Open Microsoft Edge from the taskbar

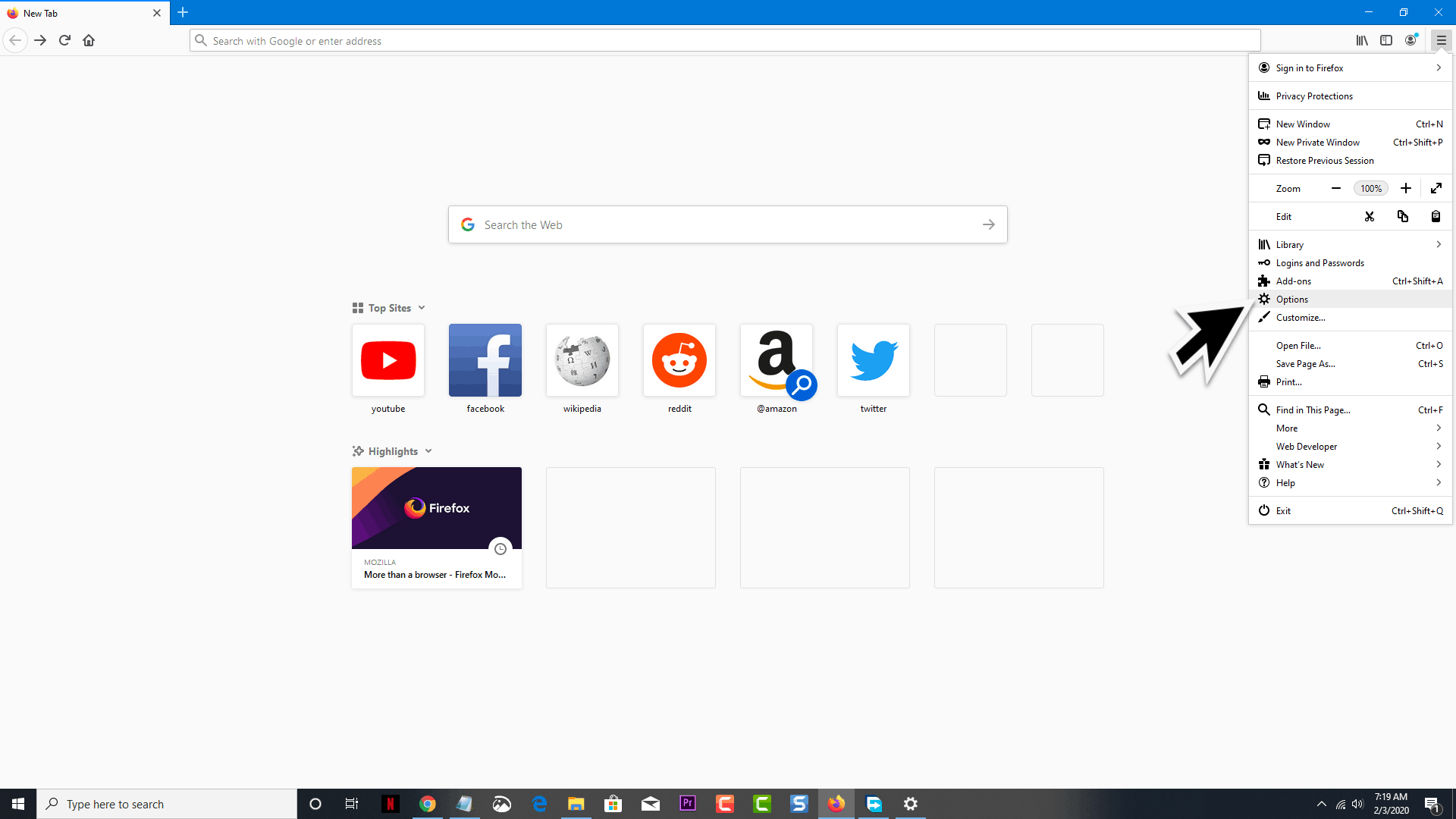tap(539, 804)
